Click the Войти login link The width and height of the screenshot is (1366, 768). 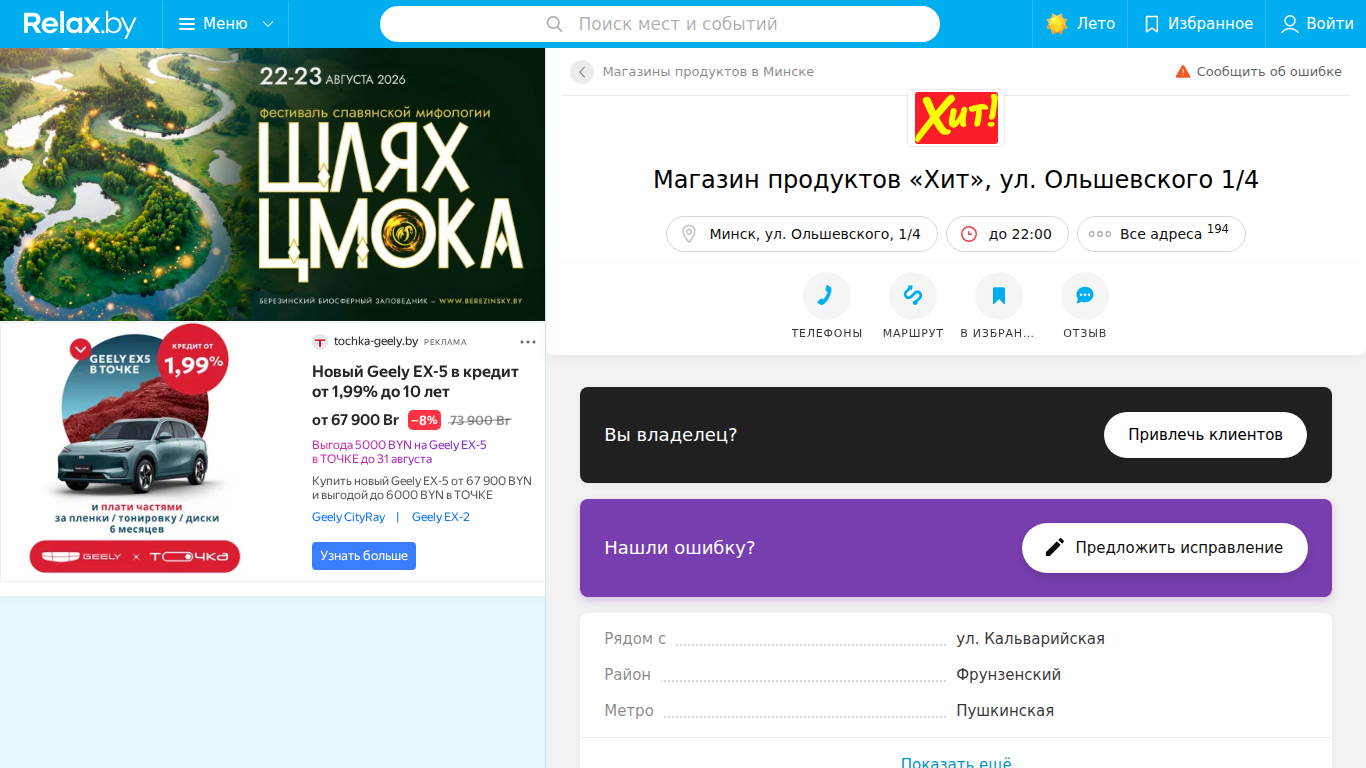coord(1317,24)
